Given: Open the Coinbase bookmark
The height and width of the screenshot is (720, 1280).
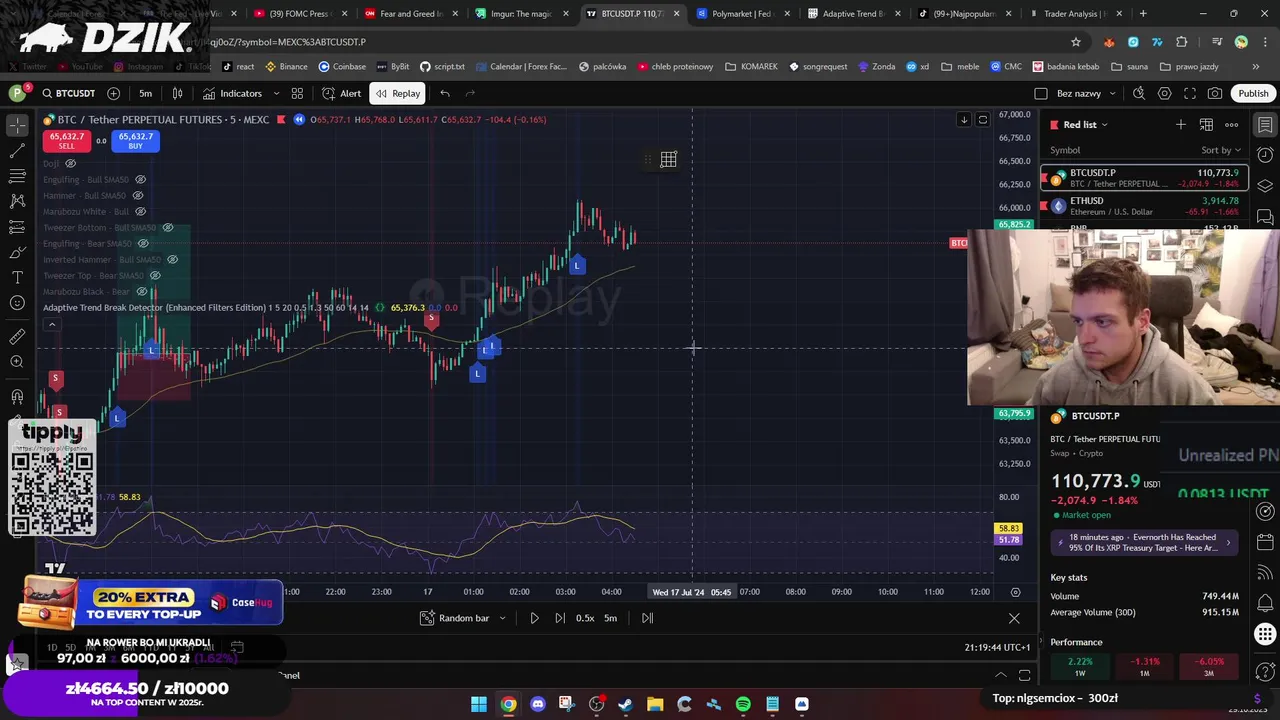Looking at the screenshot, I should tap(342, 67).
